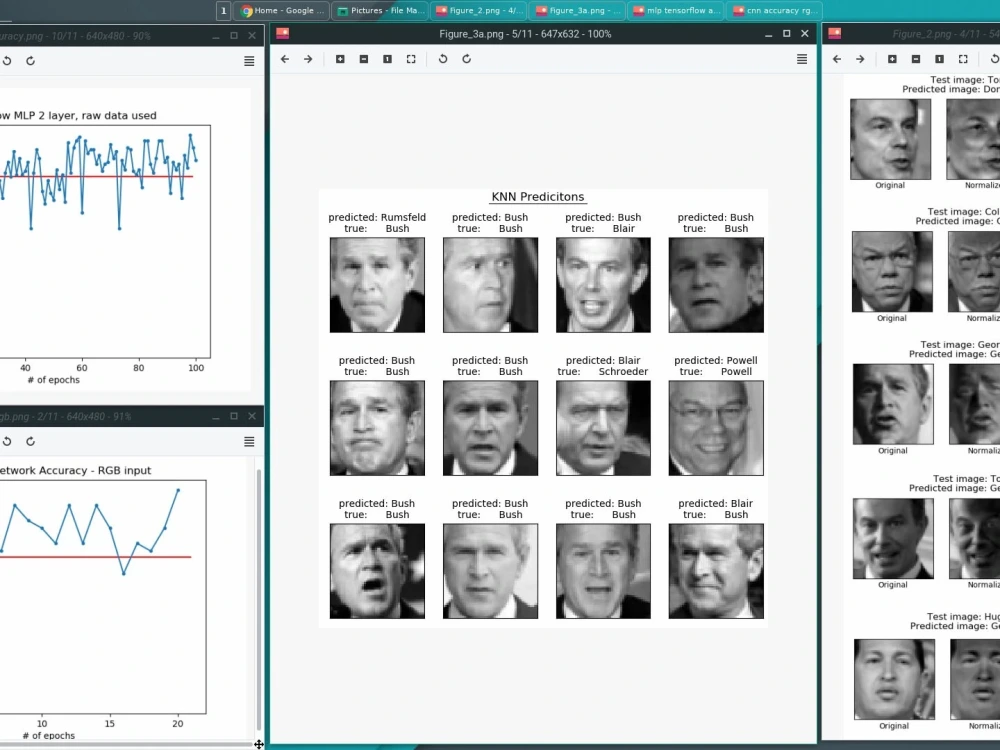Viewport: 1000px width, 750px height.
Task: Switch to mlp tensorflow taskbar item
Action: [676, 10]
